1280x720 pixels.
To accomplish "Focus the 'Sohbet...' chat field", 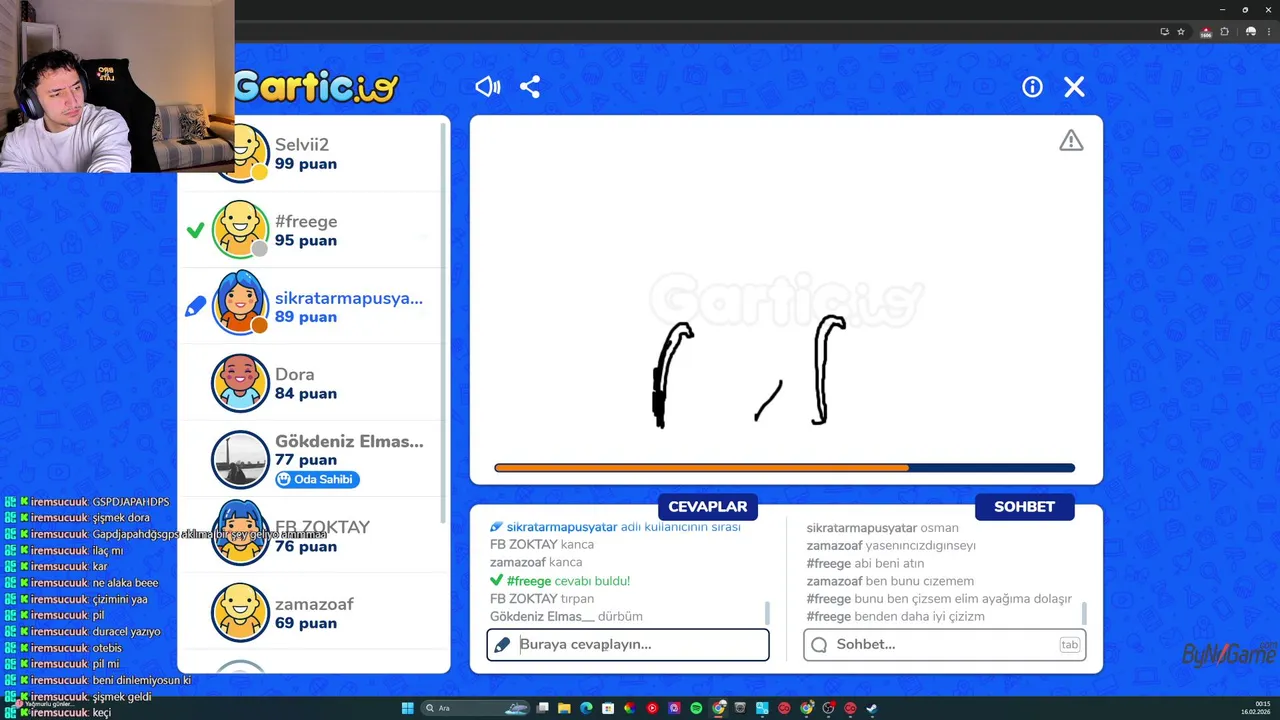I will (944, 645).
